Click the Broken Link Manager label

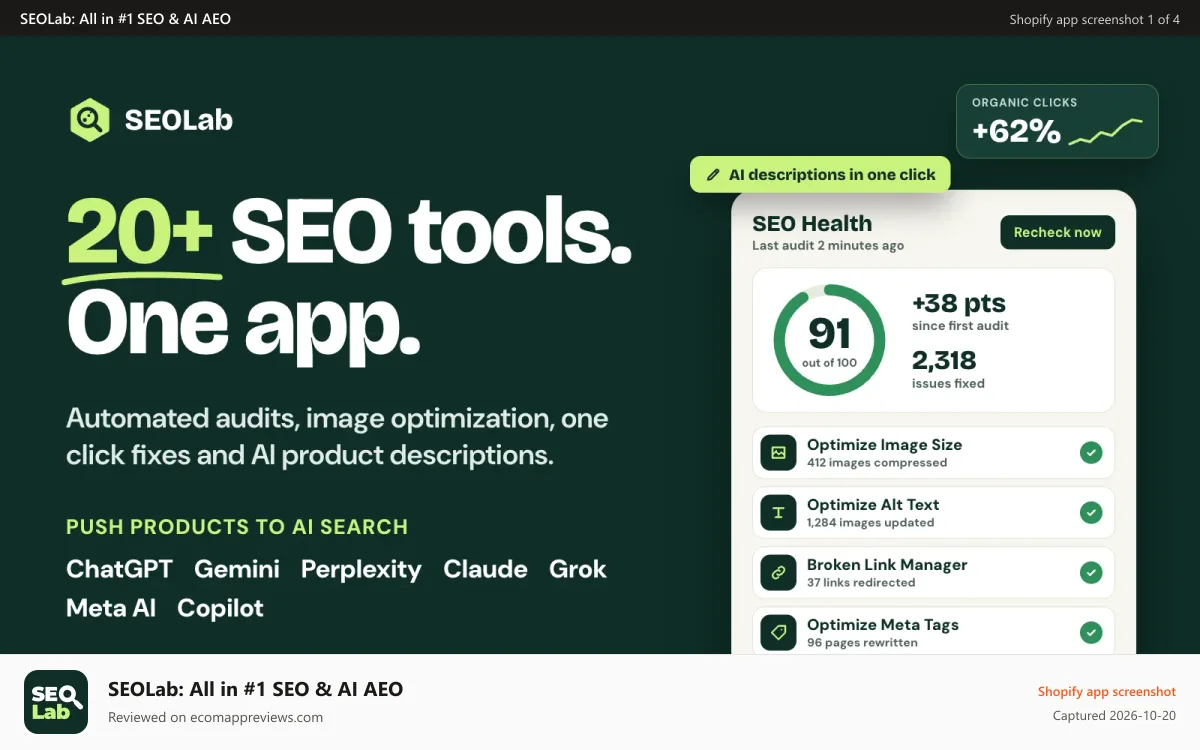(887, 565)
